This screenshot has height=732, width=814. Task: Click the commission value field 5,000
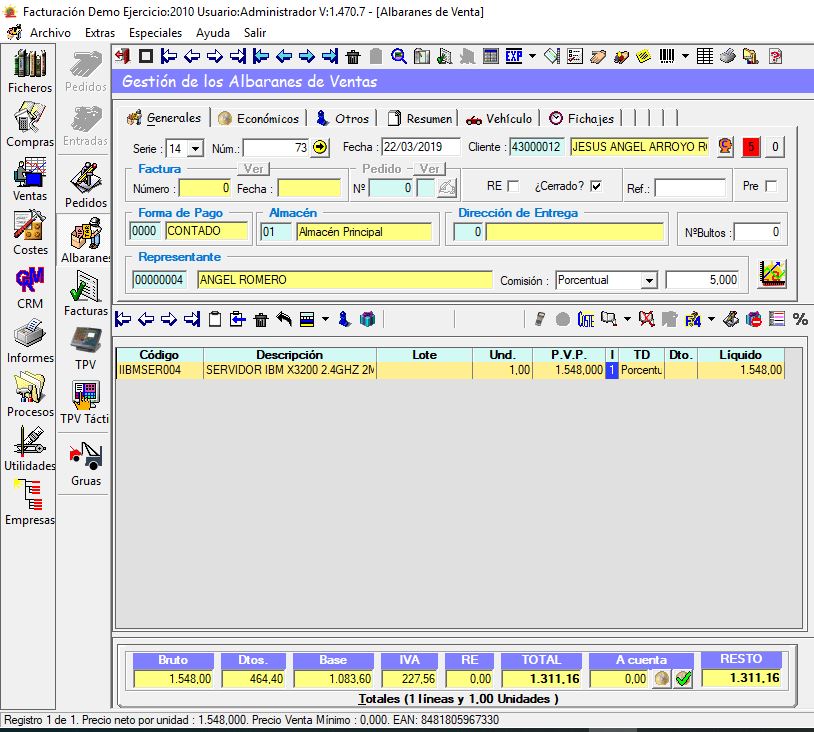(702, 280)
